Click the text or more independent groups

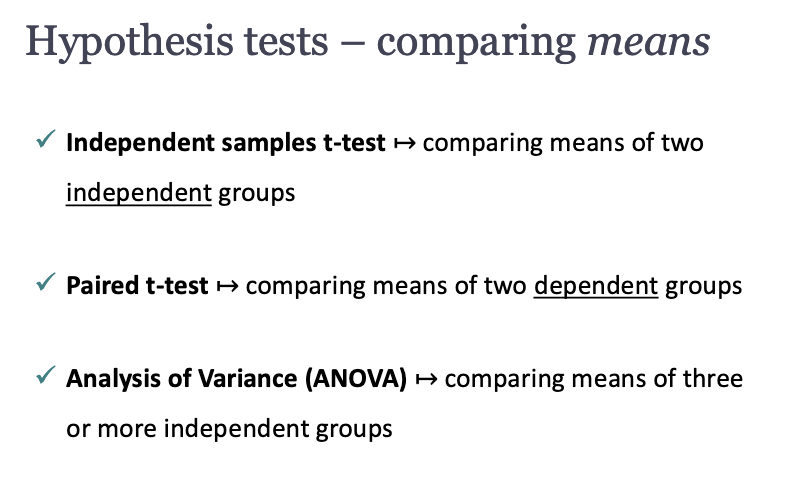coord(229,429)
